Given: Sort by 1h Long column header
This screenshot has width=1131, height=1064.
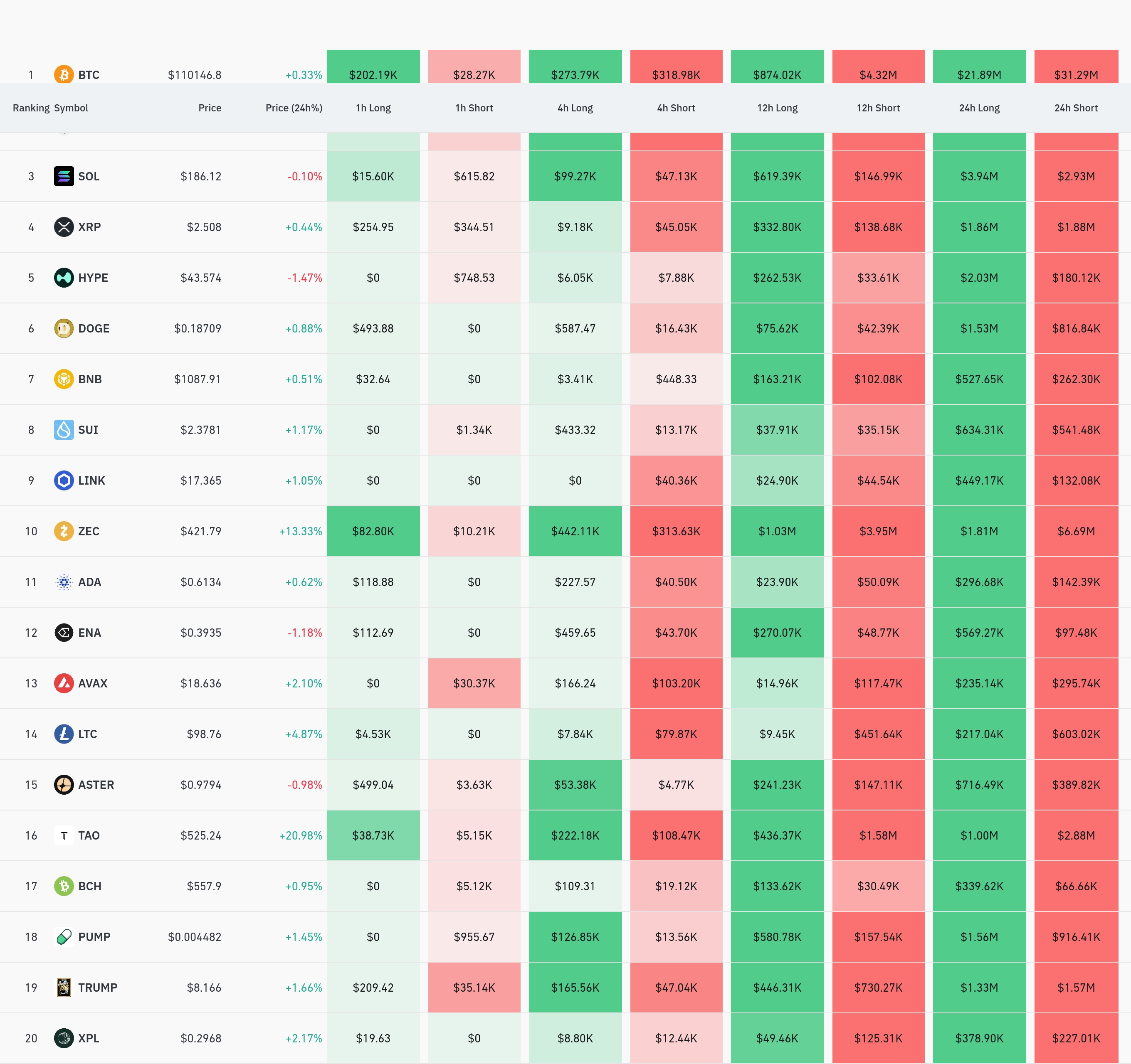Looking at the screenshot, I should point(373,108).
